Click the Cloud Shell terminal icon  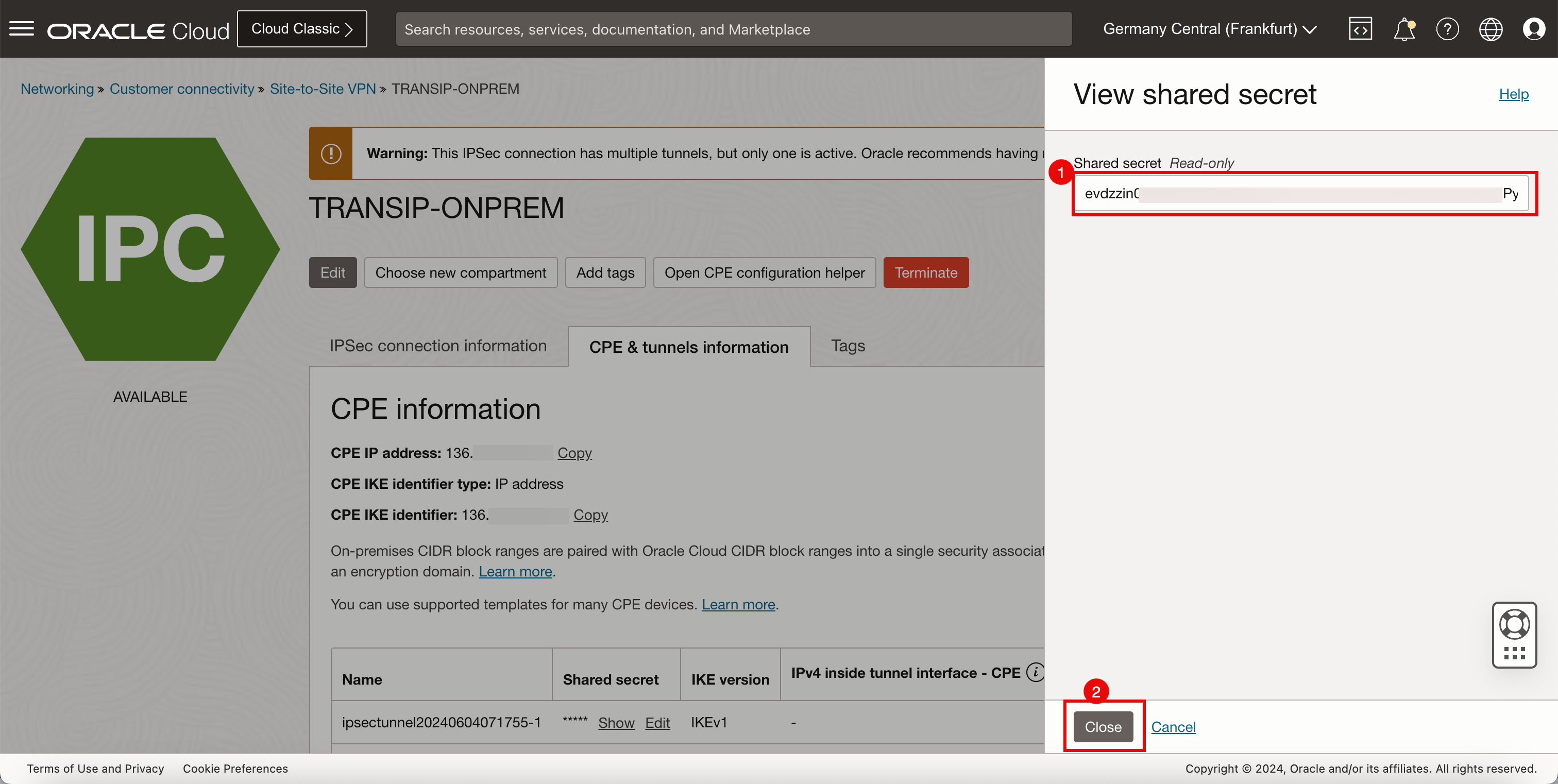pos(1361,29)
